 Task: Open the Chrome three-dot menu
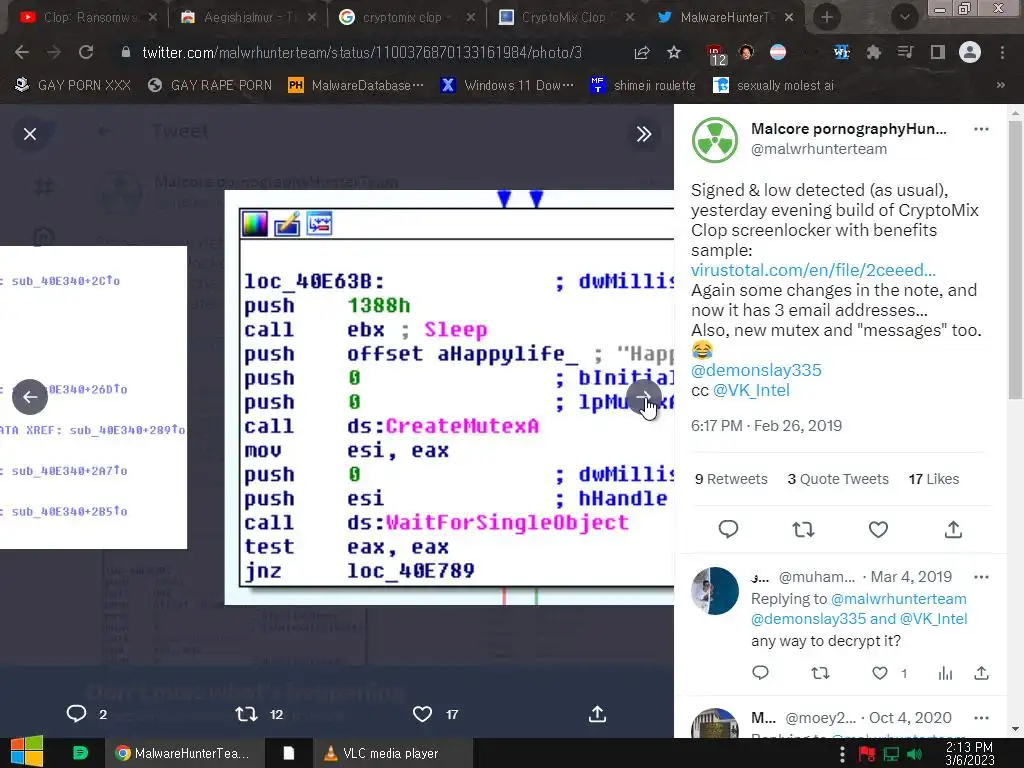(x=1002, y=52)
